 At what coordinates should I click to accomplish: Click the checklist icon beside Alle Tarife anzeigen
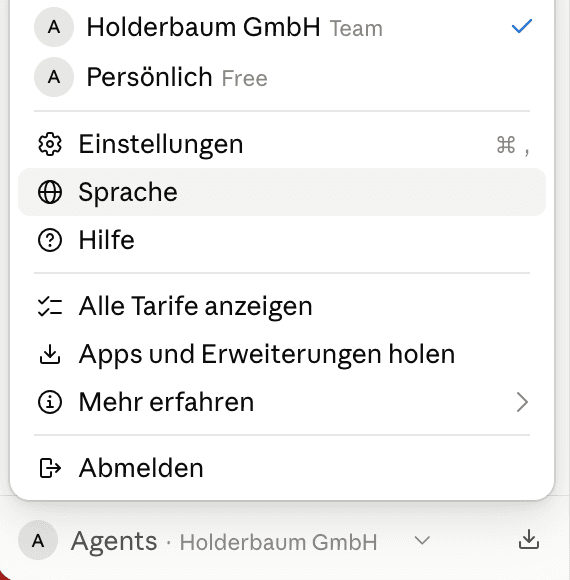coord(50,307)
